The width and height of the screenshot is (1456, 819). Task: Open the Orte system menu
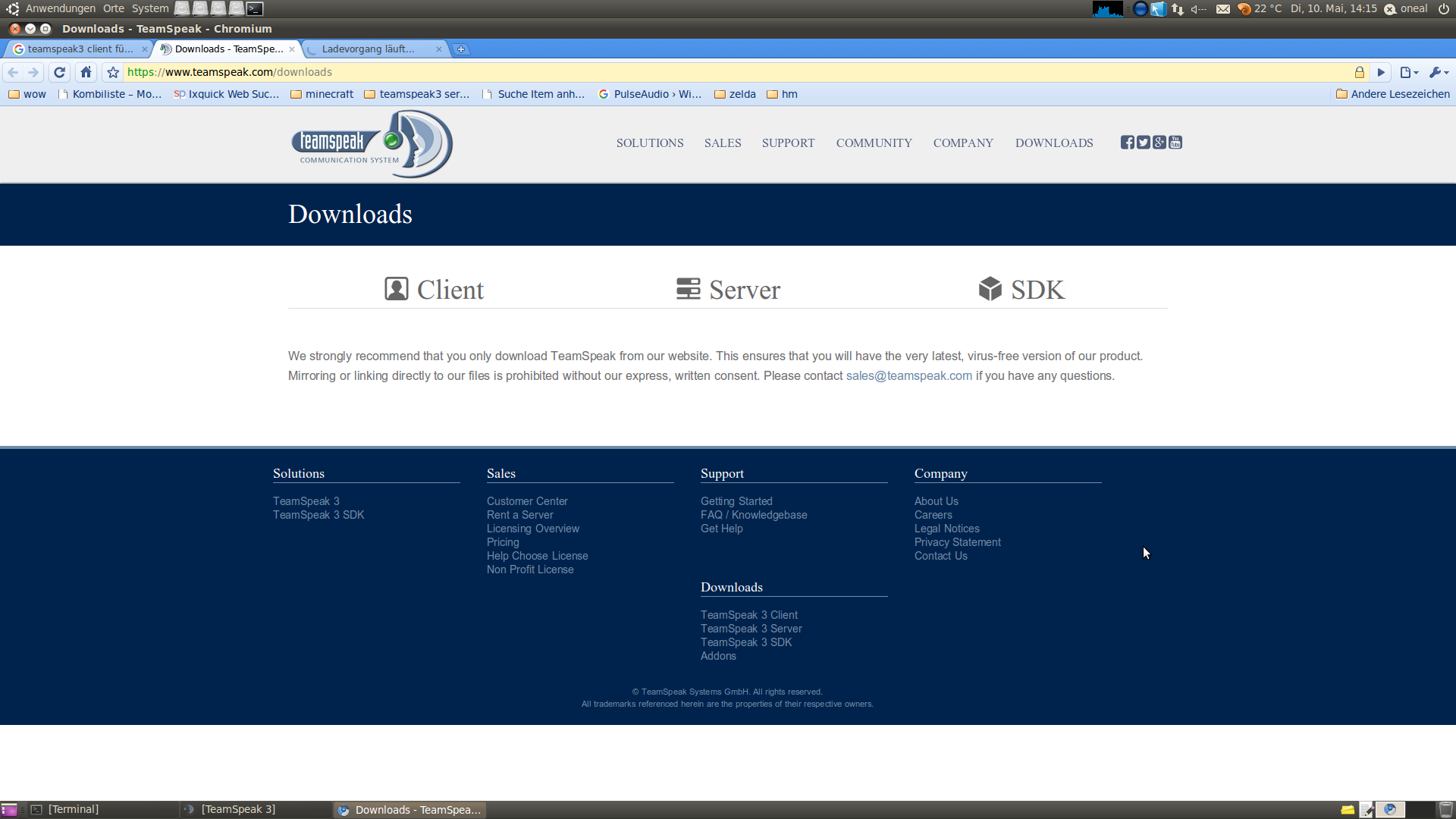pyautogui.click(x=114, y=8)
